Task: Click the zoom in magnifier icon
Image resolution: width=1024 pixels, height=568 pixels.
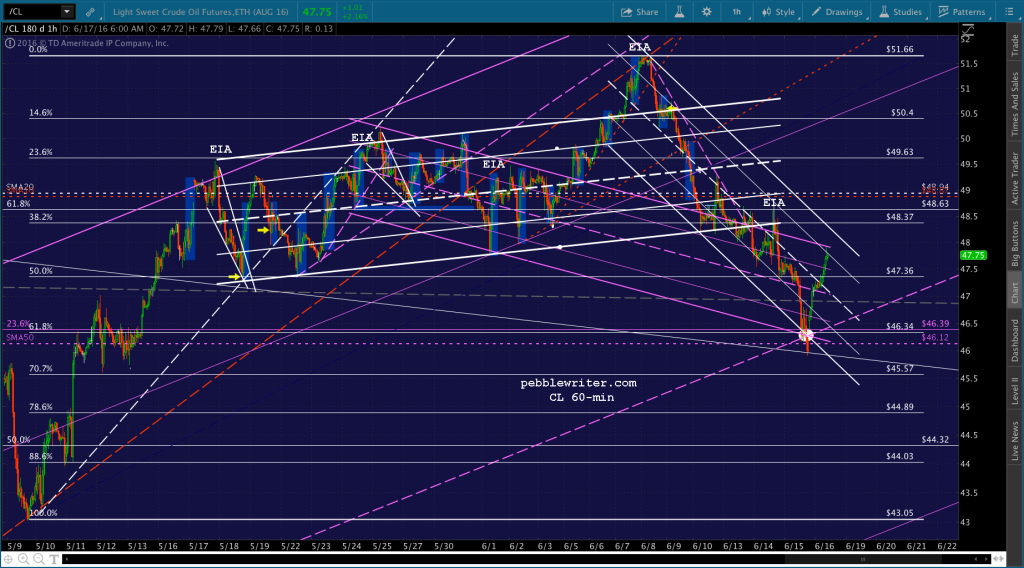Action: [x=24, y=560]
